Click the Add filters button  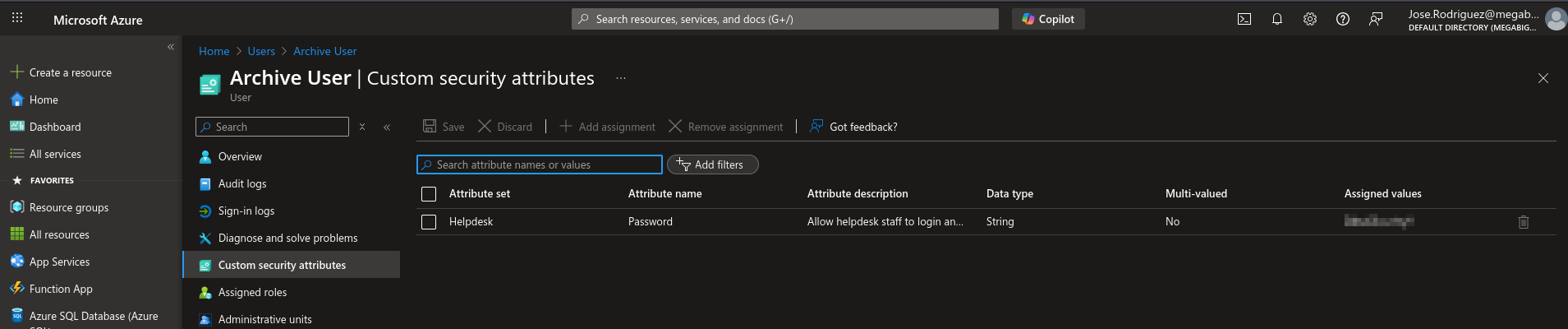tap(712, 164)
